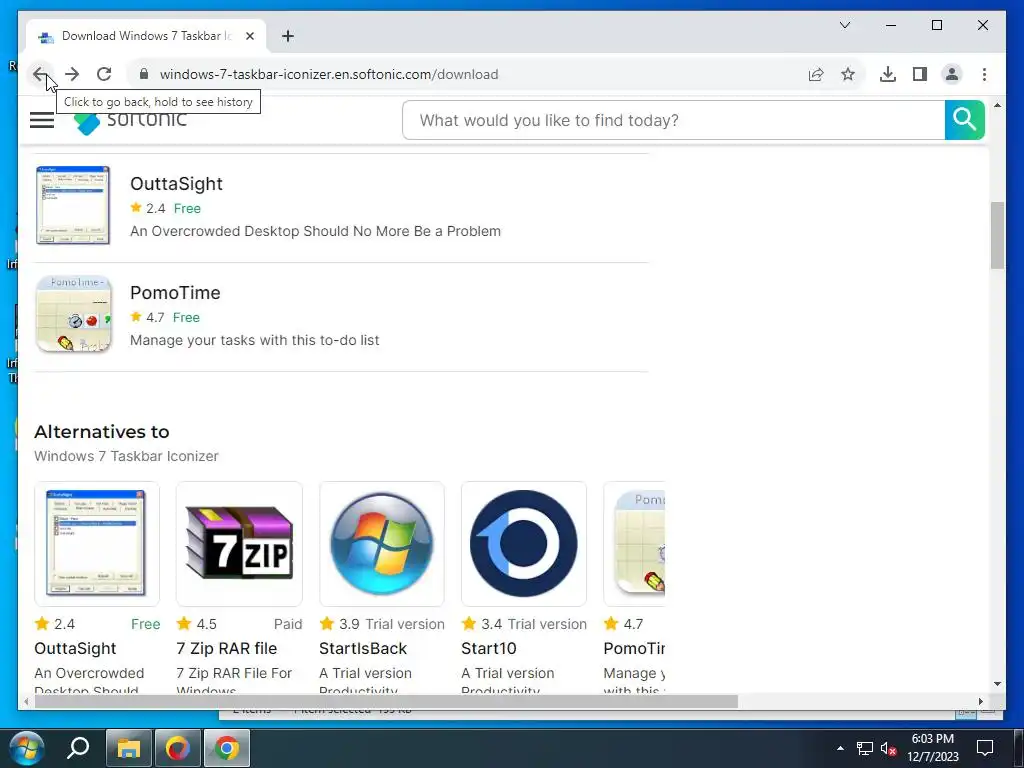Open the OuttaSight list thumbnail
Screen dimensions: 1024x768
coord(73,205)
